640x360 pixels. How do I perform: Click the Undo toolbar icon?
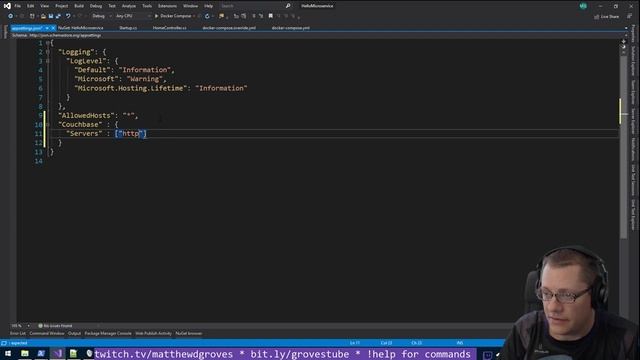pos(68,16)
